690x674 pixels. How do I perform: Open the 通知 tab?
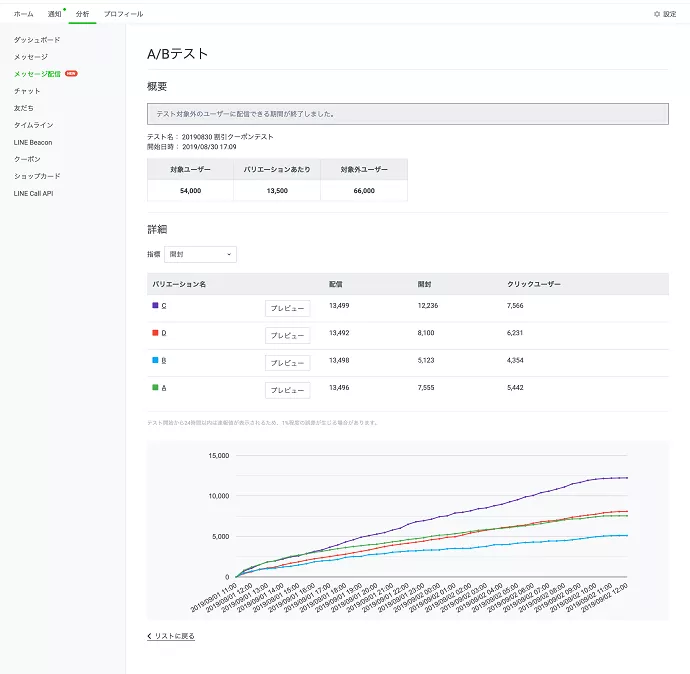tap(54, 14)
